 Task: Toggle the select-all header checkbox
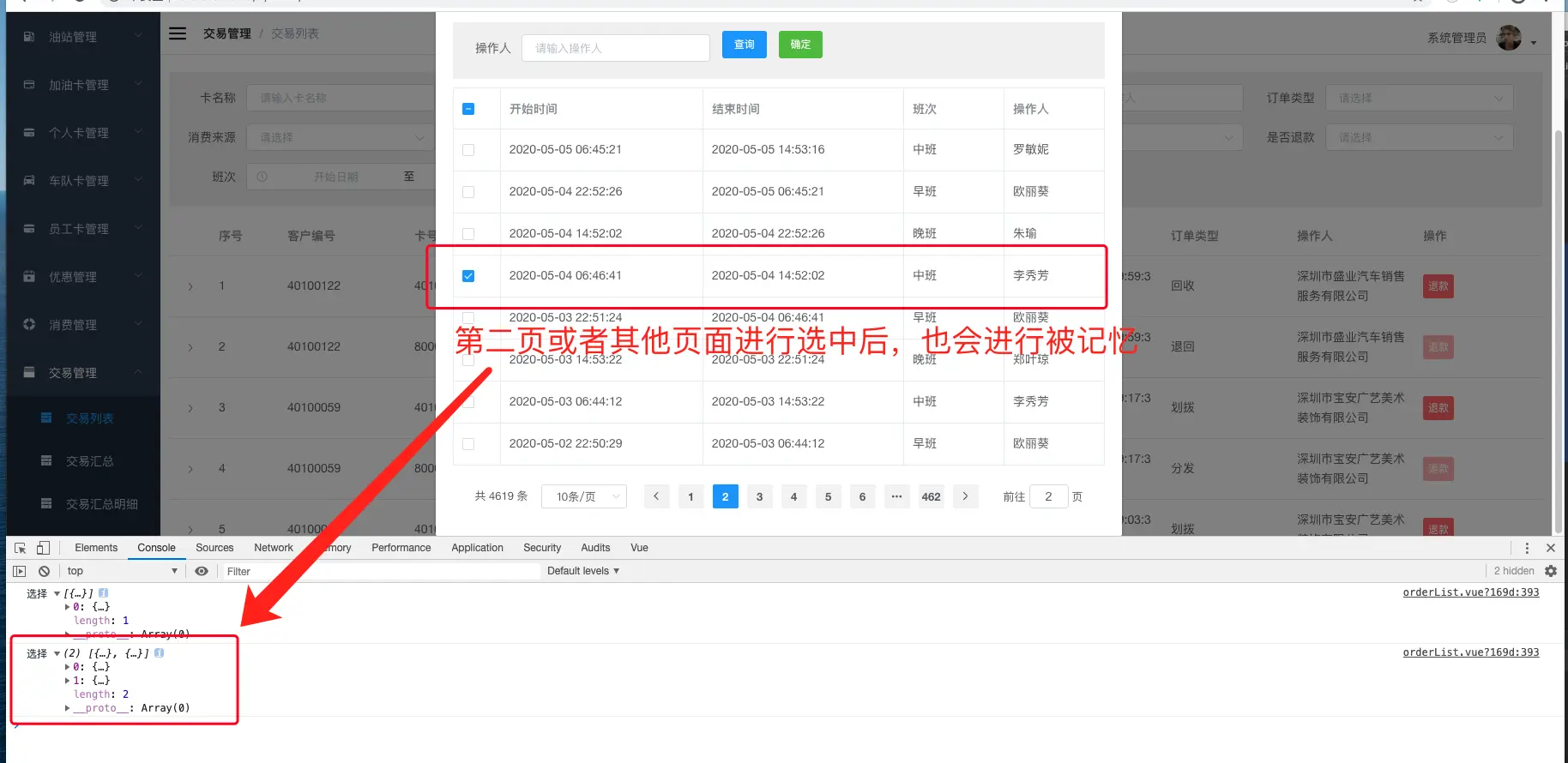click(x=468, y=109)
